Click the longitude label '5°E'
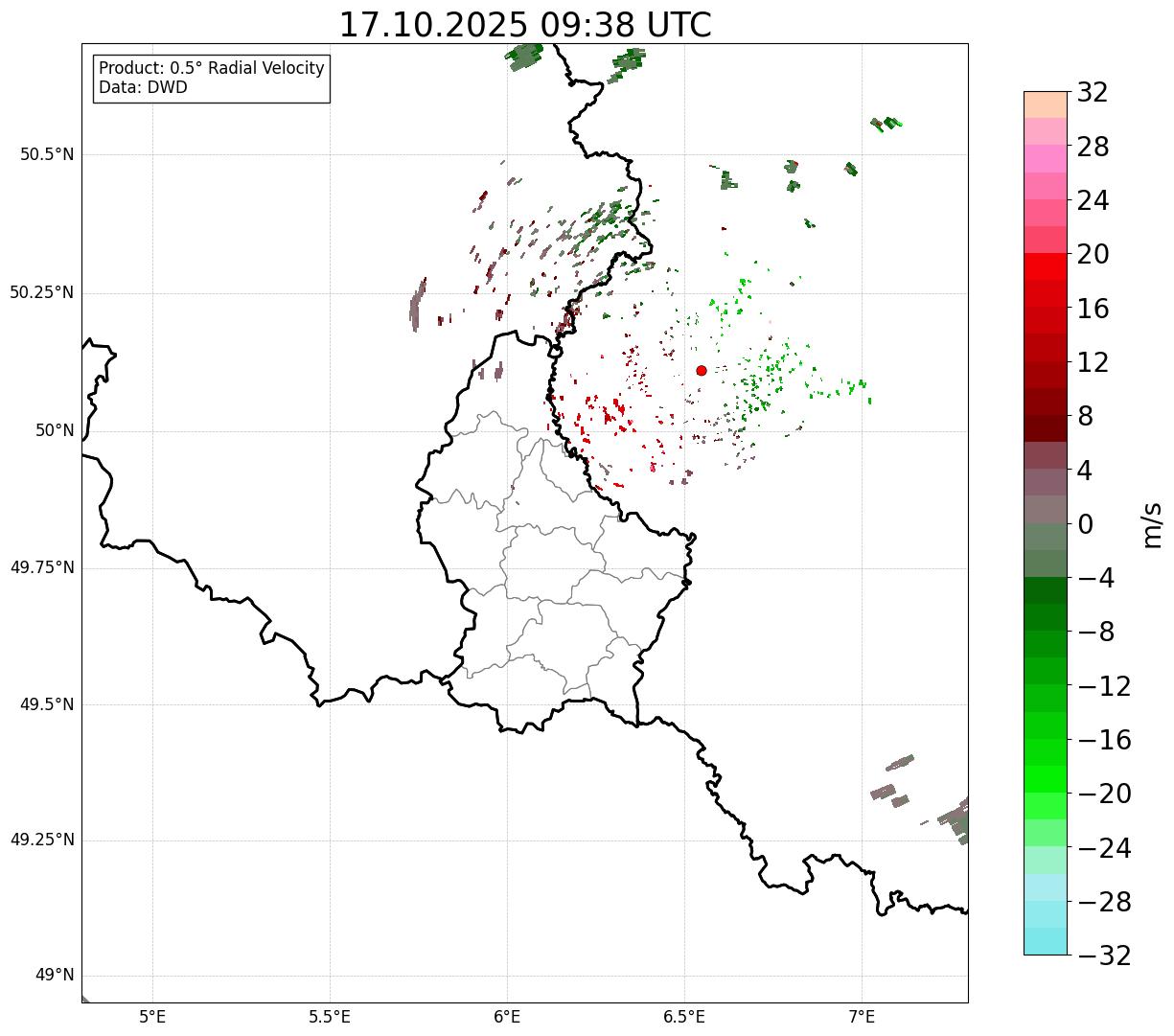Viewport: 1174px width, 1036px height. (x=152, y=1017)
